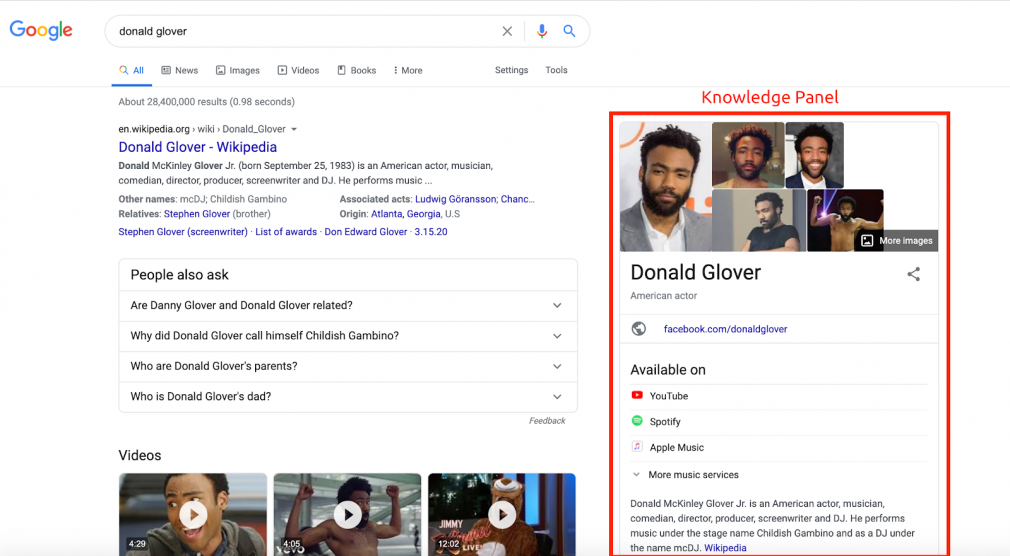Screen dimensions: 1010x556
Task: Open the All results tab
Action: (131, 70)
